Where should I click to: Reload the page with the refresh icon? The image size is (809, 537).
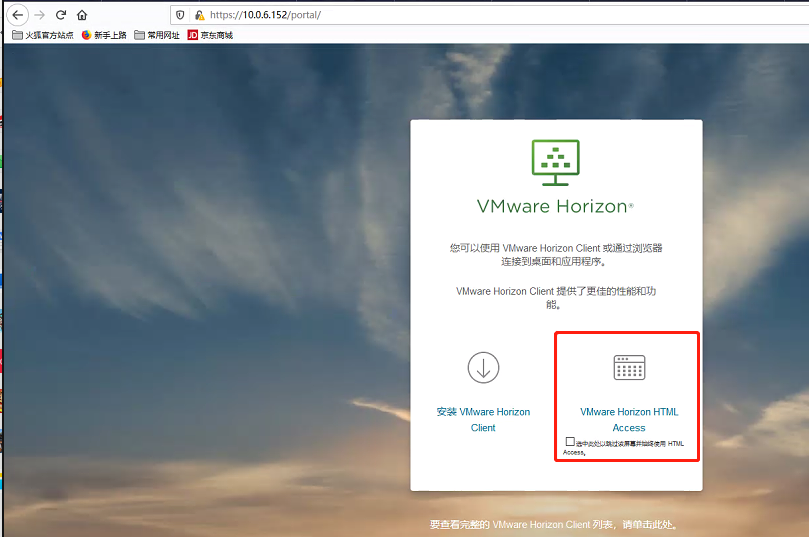tap(61, 15)
